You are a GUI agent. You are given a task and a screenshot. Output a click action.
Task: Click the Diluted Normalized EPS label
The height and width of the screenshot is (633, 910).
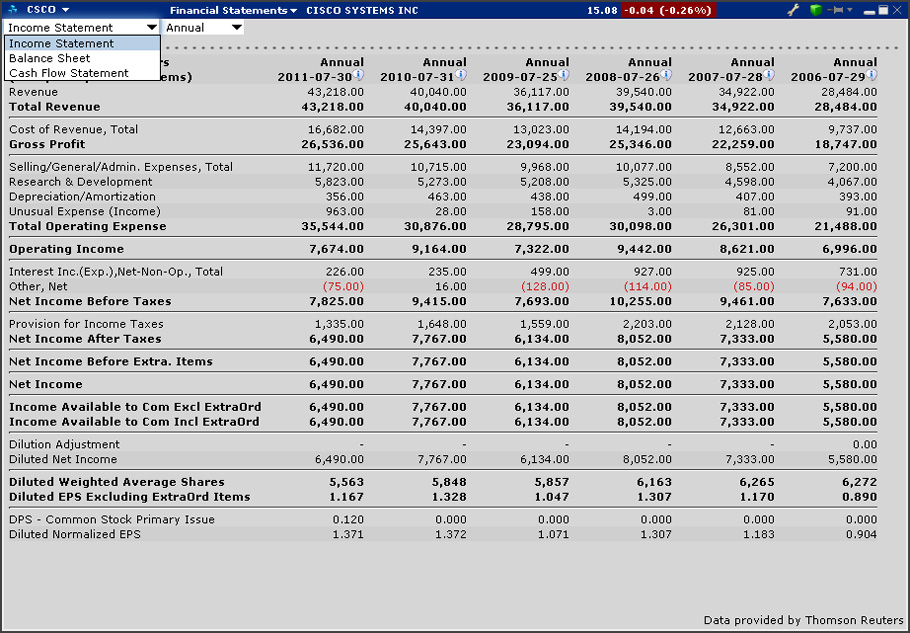[x=75, y=534]
